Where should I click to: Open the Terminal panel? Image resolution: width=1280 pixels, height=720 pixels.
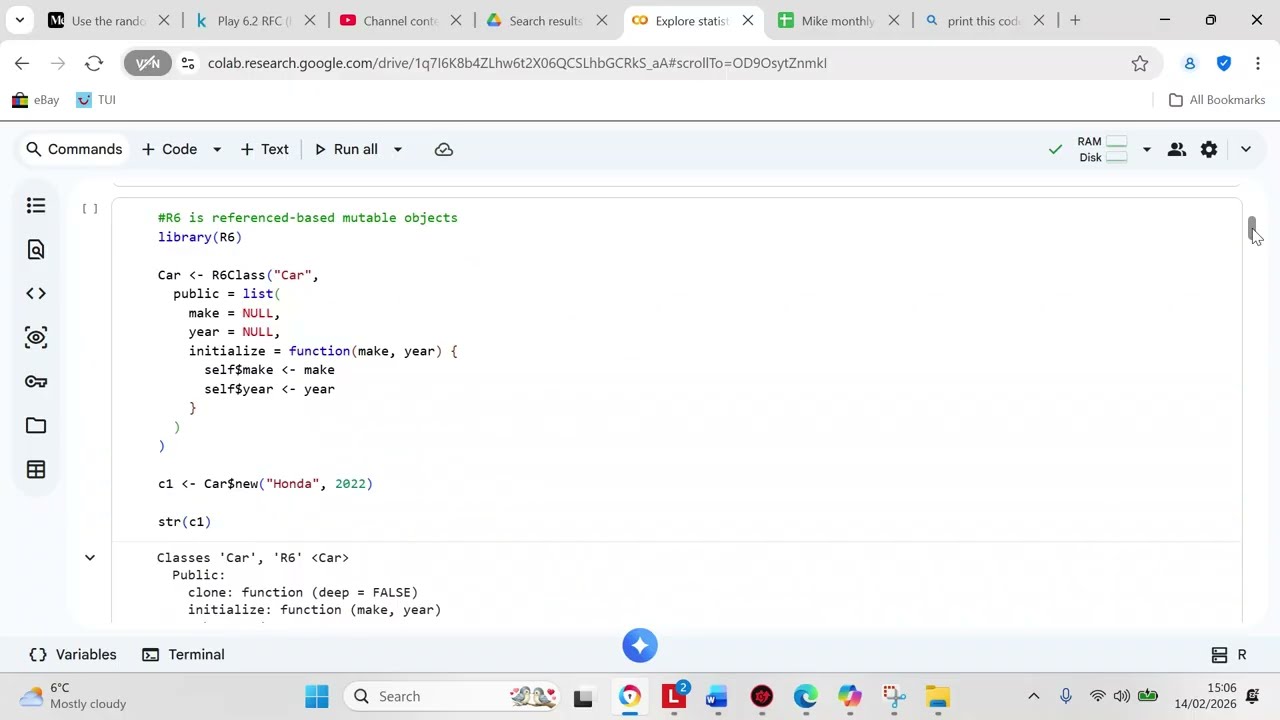click(183, 654)
